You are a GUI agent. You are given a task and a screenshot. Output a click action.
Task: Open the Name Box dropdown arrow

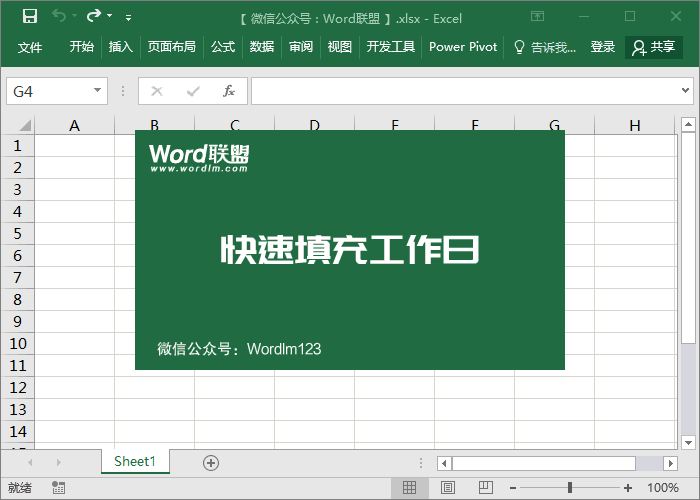[97, 90]
